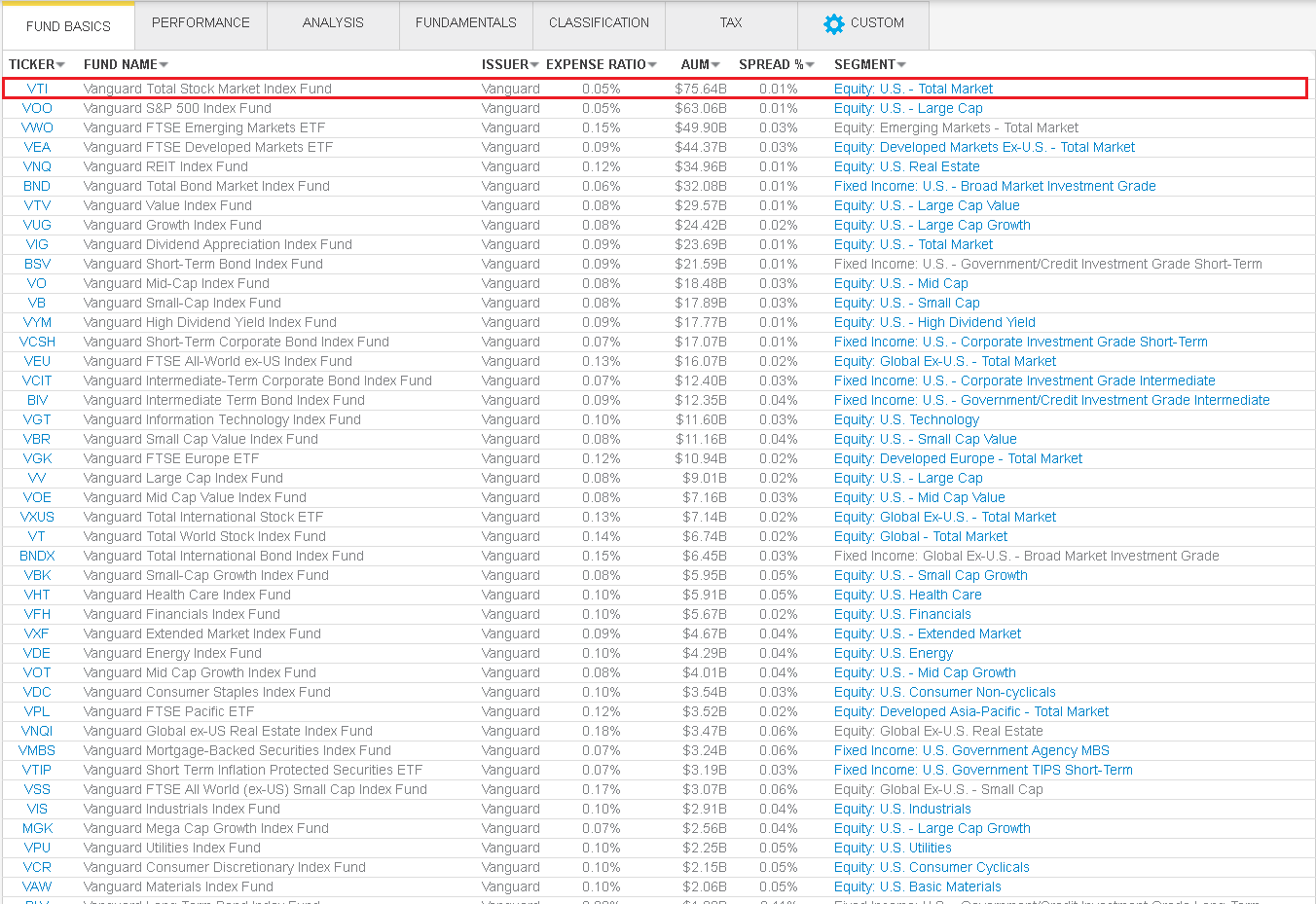The width and height of the screenshot is (1316, 904).
Task: Follow the VUG ticker link
Action: tap(37, 225)
